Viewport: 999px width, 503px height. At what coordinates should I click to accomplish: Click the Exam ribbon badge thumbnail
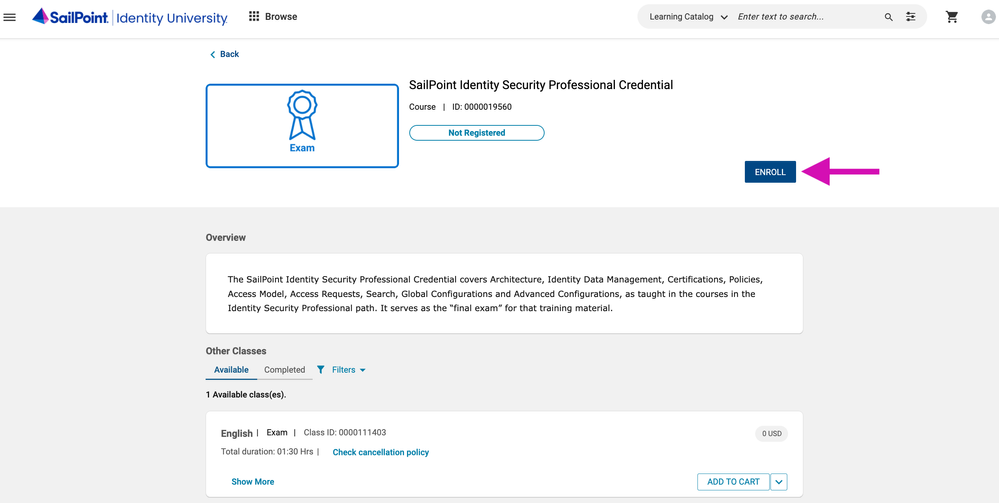[302, 125]
